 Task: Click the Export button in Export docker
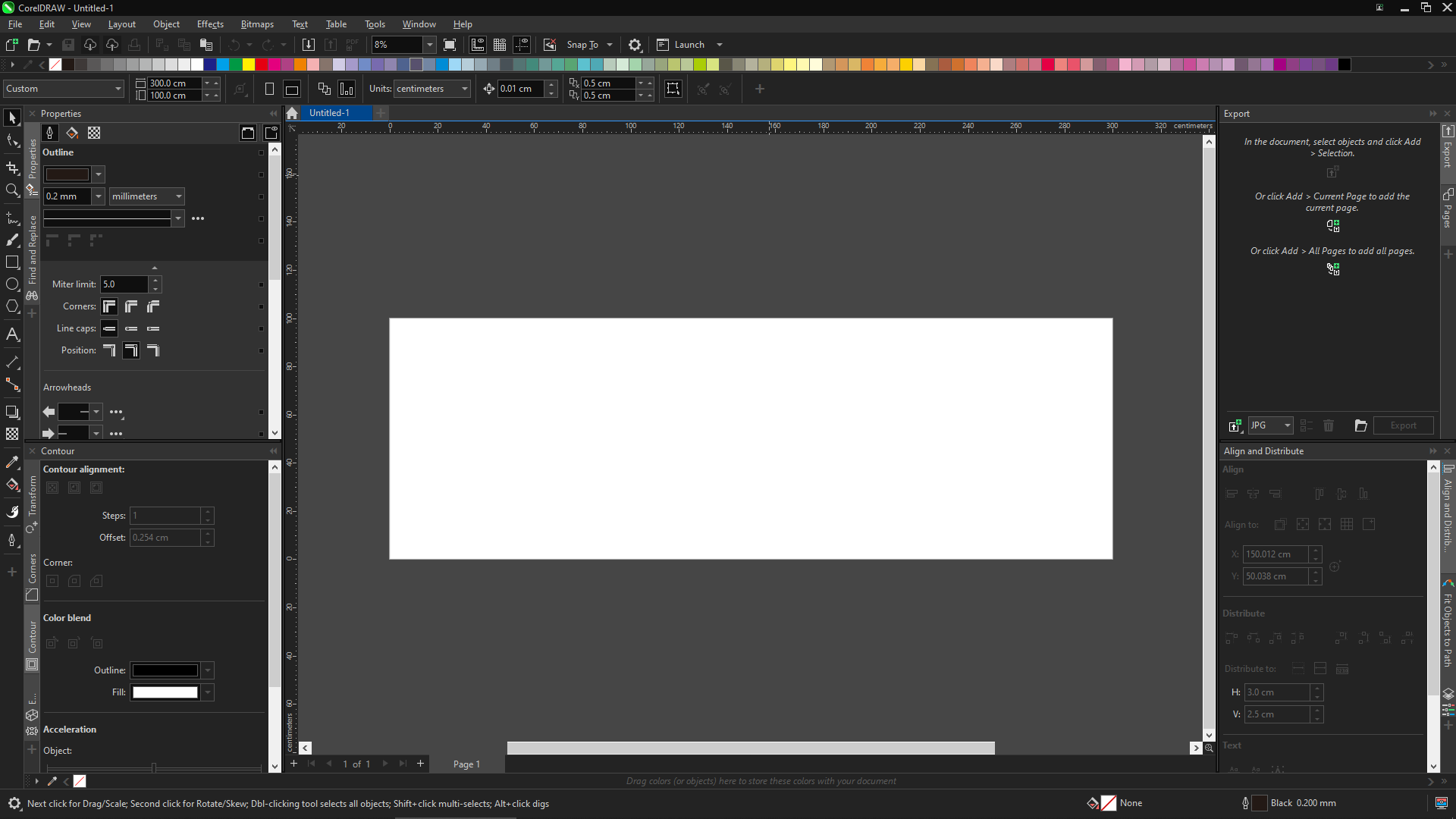click(x=1403, y=425)
